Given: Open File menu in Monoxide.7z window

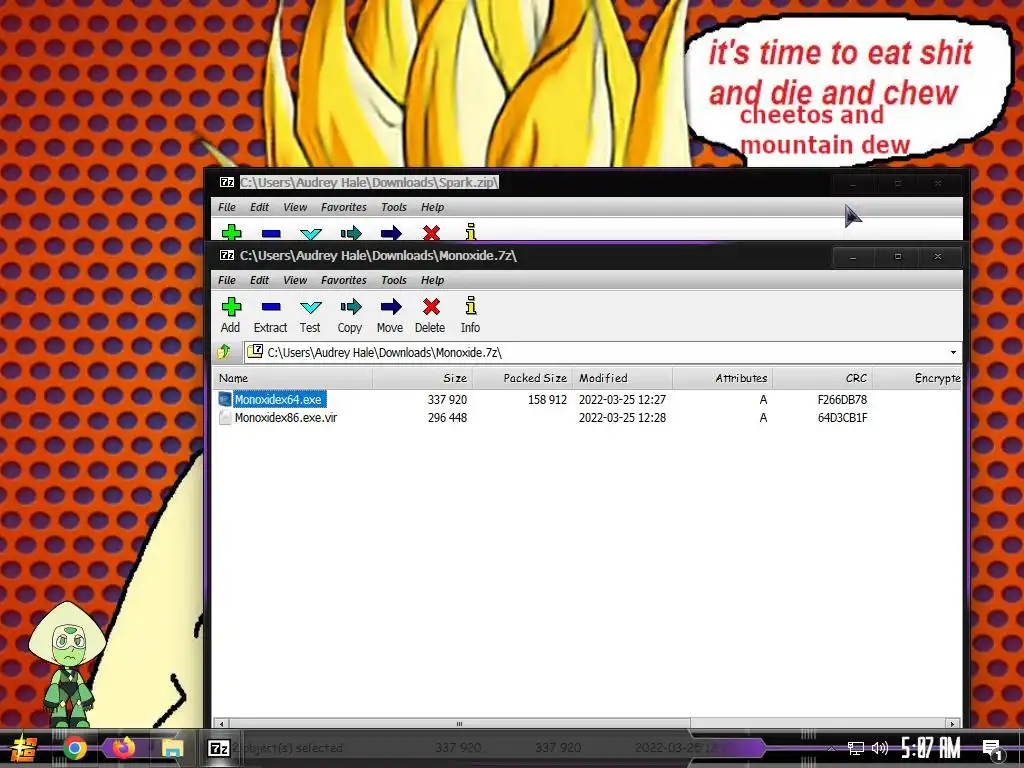Looking at the screenshot, I should (227, 280).
